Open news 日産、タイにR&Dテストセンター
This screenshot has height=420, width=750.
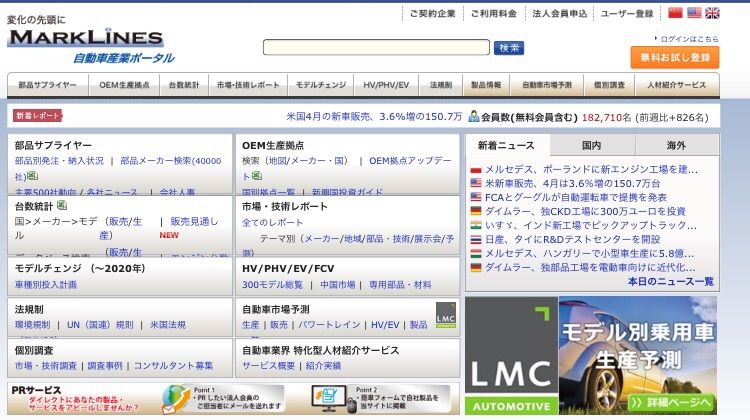[573, 239]
